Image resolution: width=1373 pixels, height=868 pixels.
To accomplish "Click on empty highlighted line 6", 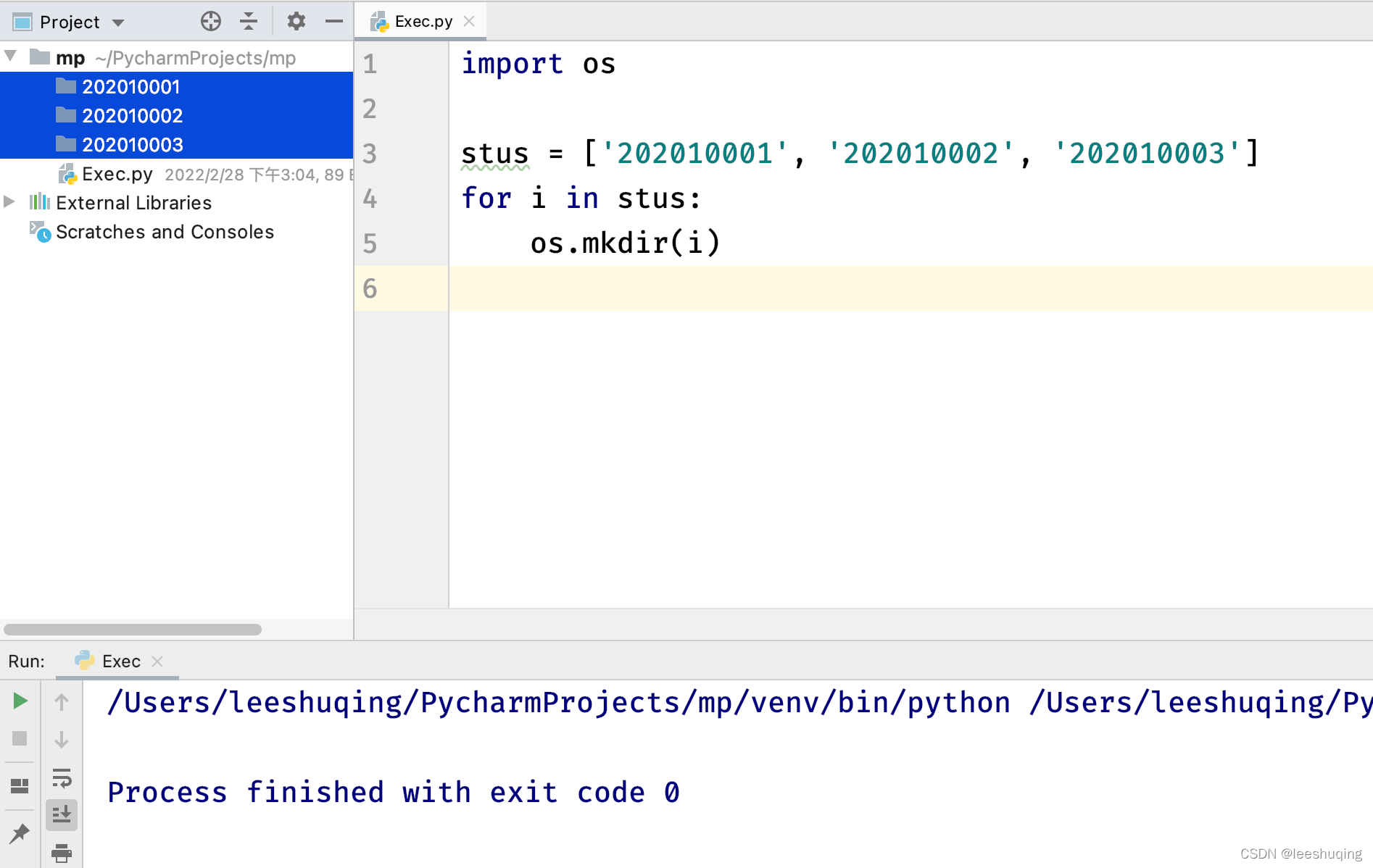I will (x=911, y=288).
